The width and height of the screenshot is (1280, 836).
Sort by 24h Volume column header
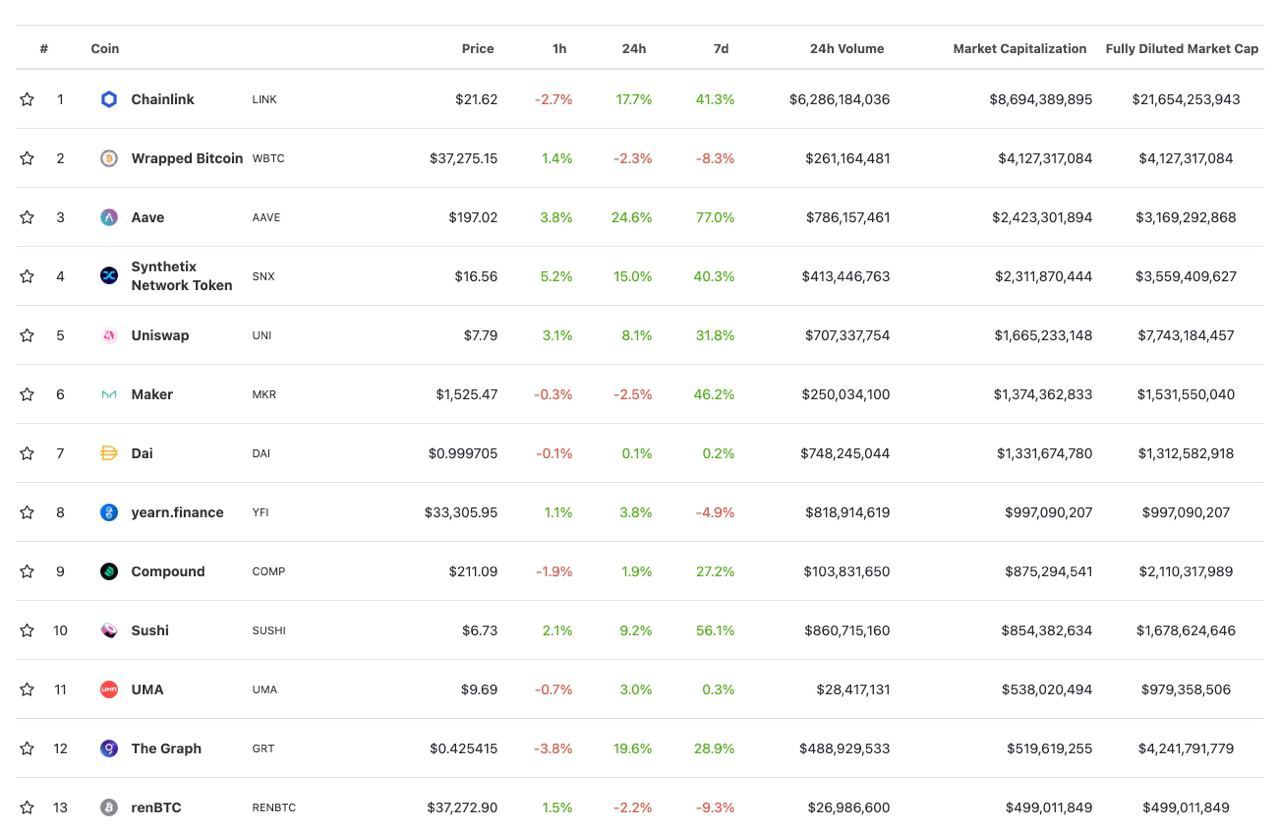click(x=847, y=48)
